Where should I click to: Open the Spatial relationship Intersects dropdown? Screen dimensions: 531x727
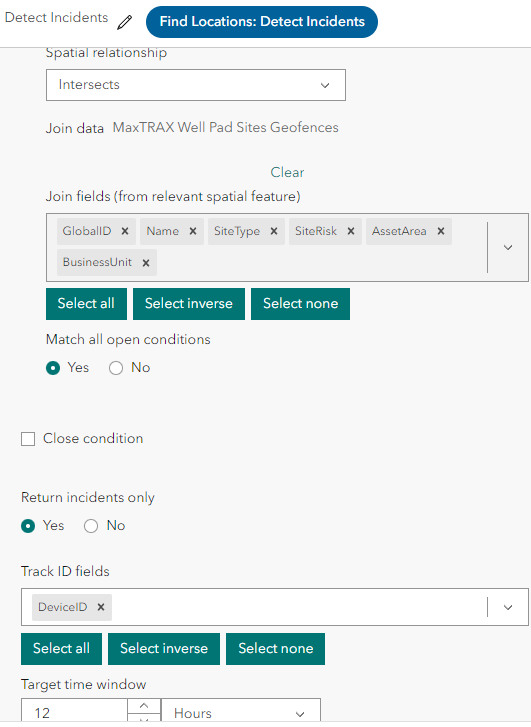196,85
